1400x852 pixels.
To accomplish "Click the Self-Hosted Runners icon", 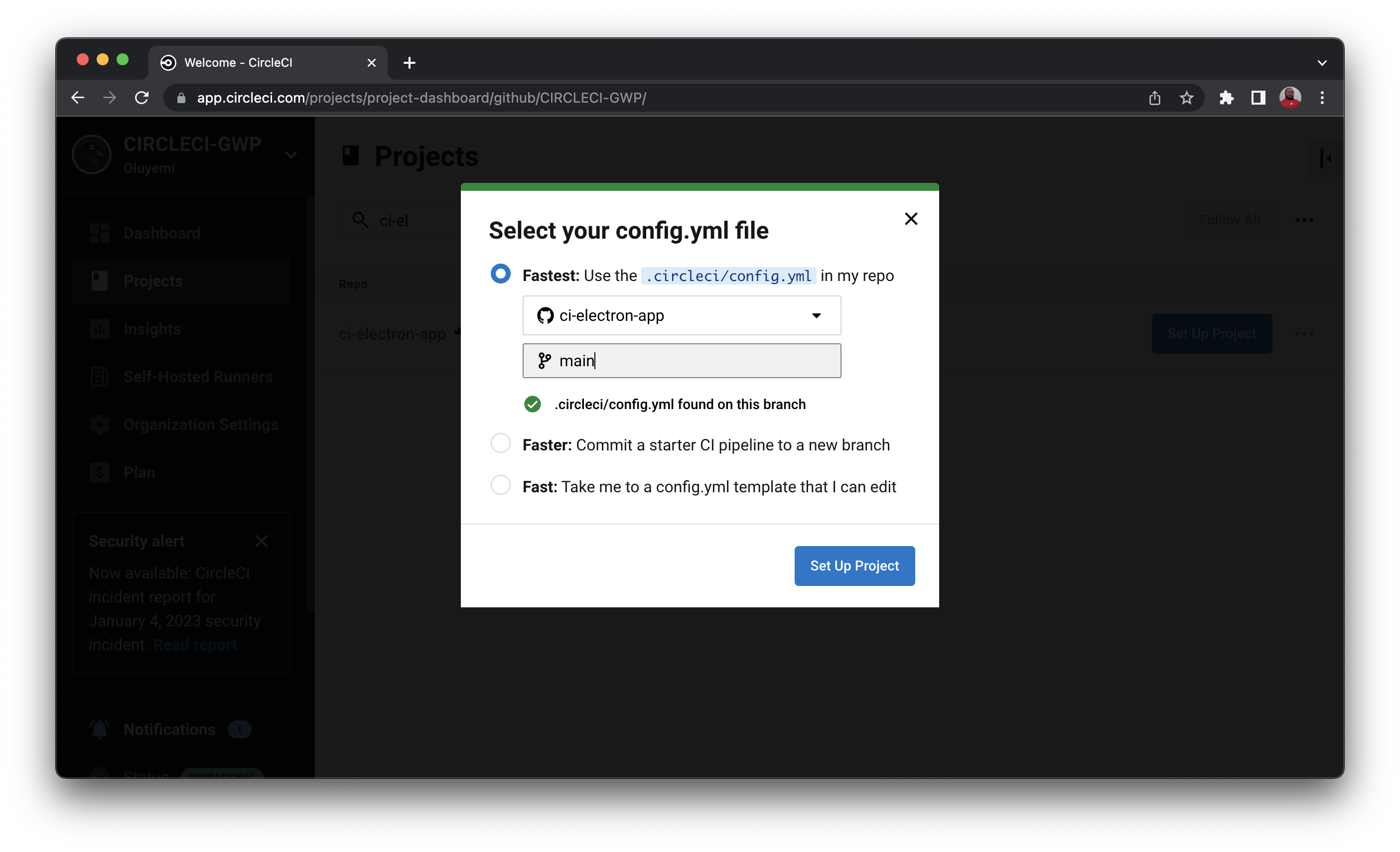I will 100,376.
